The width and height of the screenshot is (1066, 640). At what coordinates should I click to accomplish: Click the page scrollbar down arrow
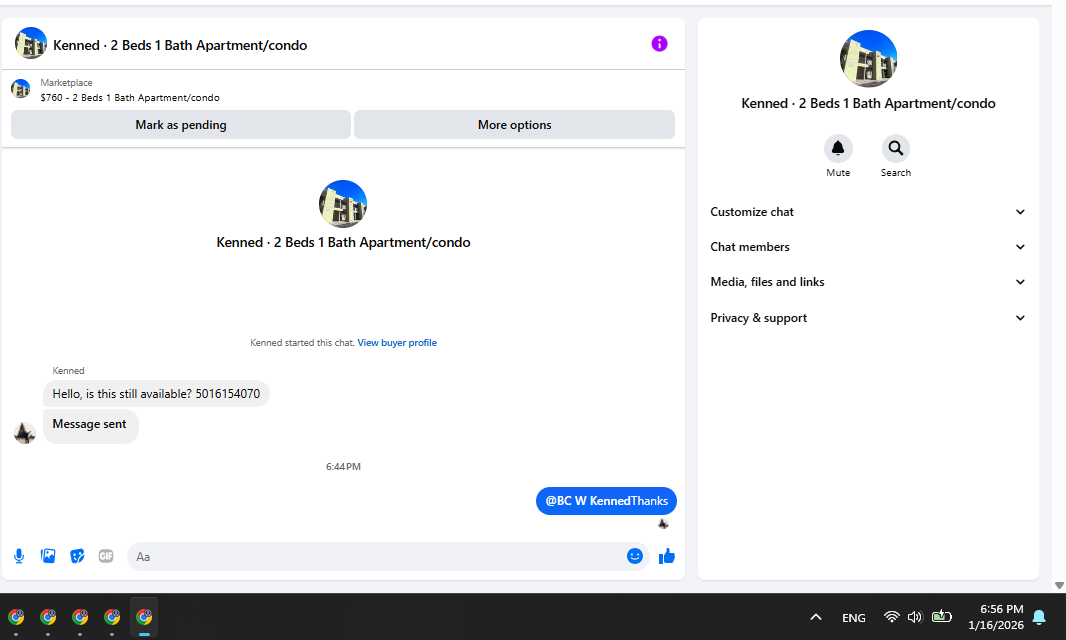(1059, 586)
